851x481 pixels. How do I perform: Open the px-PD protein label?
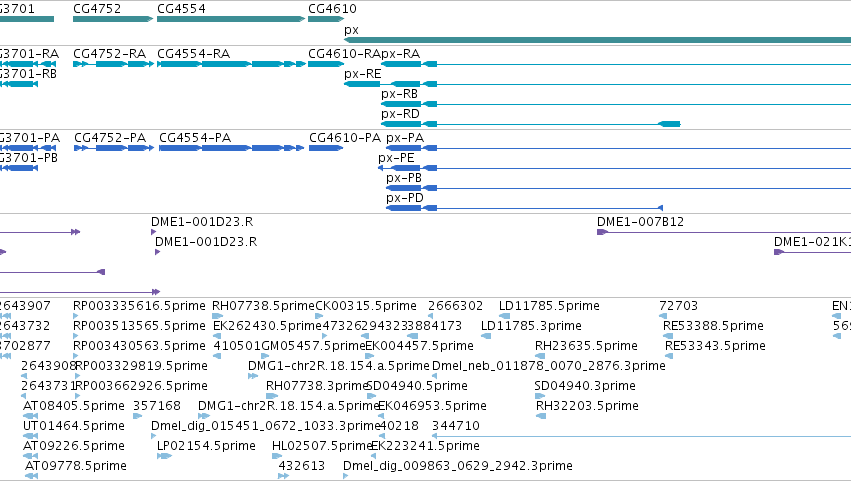(x=405, y=198)
